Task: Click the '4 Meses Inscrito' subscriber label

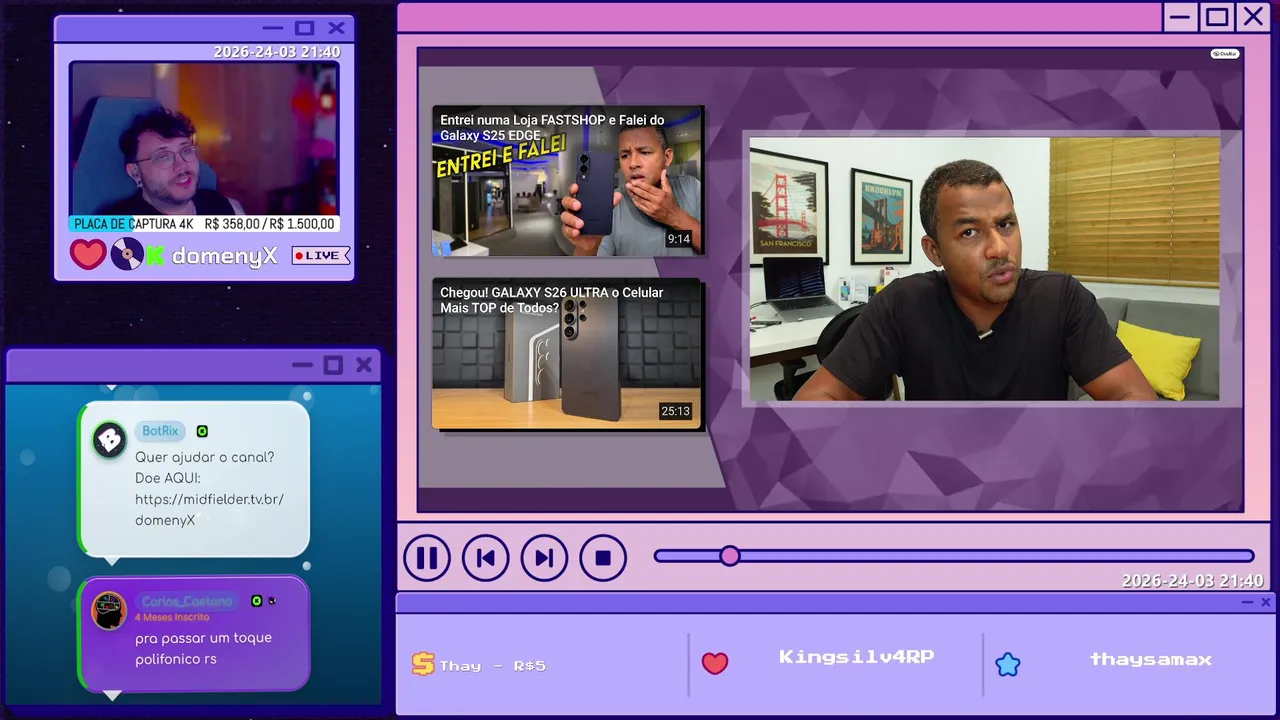Action: 172,617
